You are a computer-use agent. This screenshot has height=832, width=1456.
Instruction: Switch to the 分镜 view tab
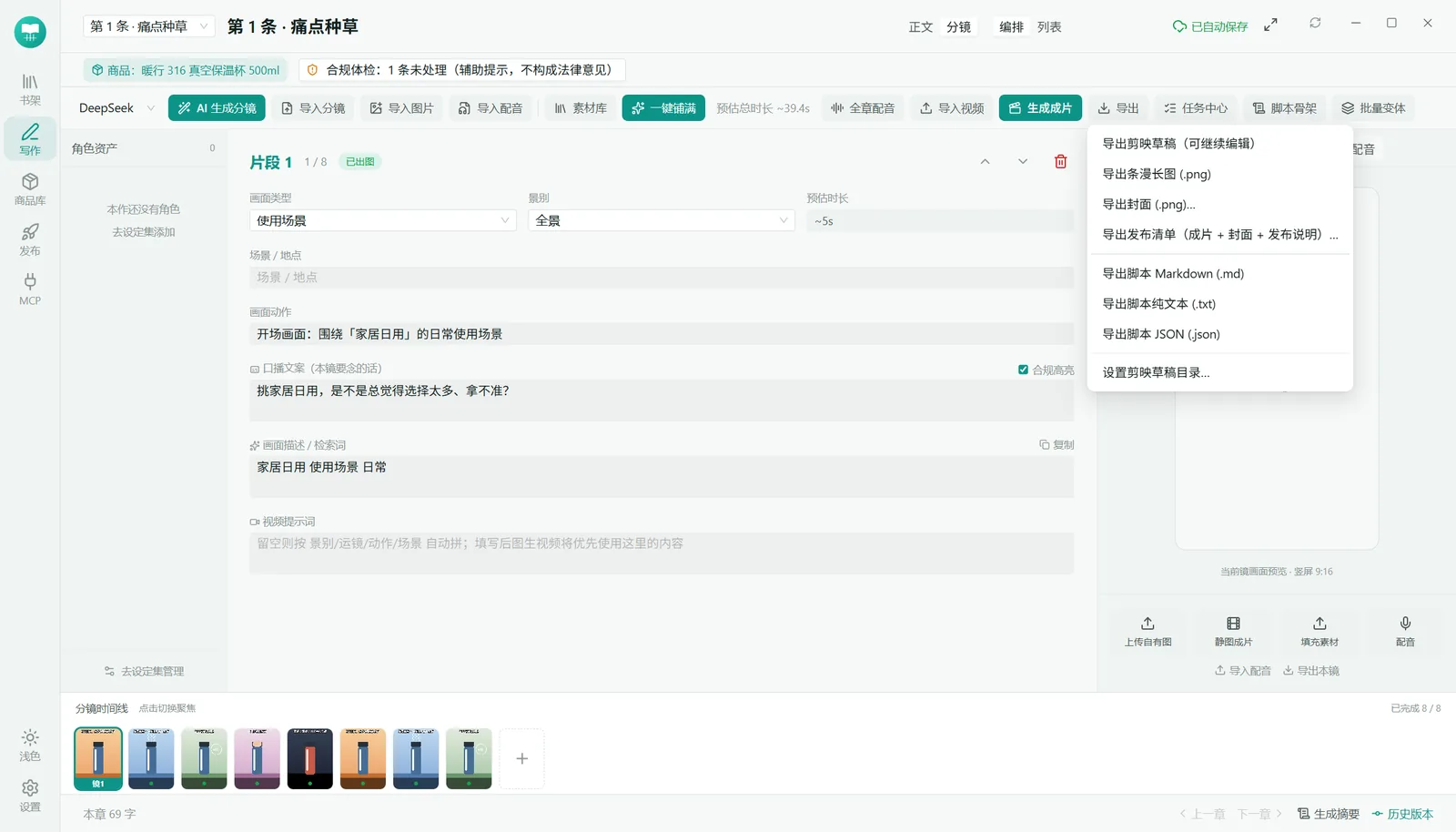point(958,26)
